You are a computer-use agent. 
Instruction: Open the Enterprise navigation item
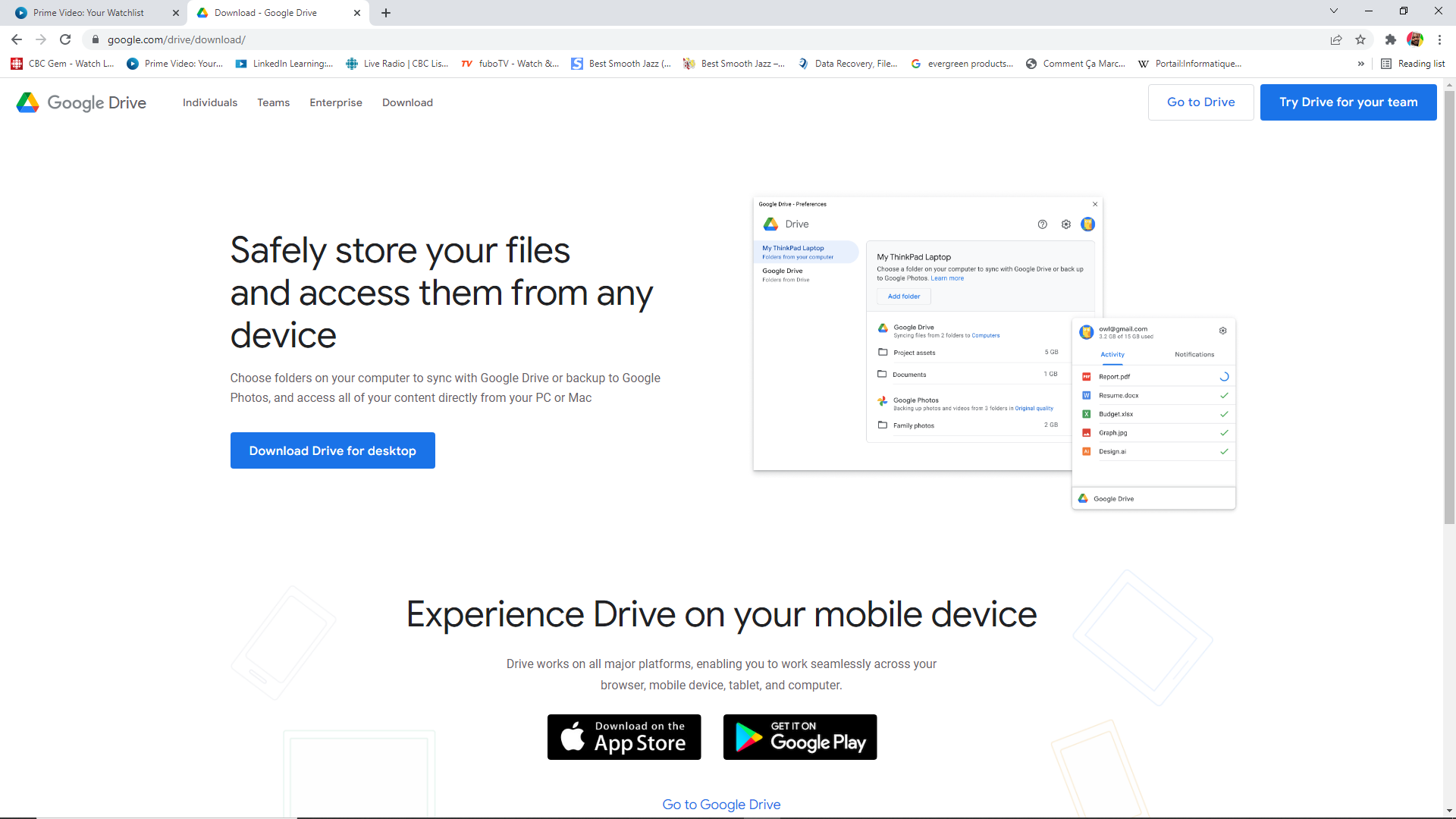pyautogui.click(x=336, y=102)
